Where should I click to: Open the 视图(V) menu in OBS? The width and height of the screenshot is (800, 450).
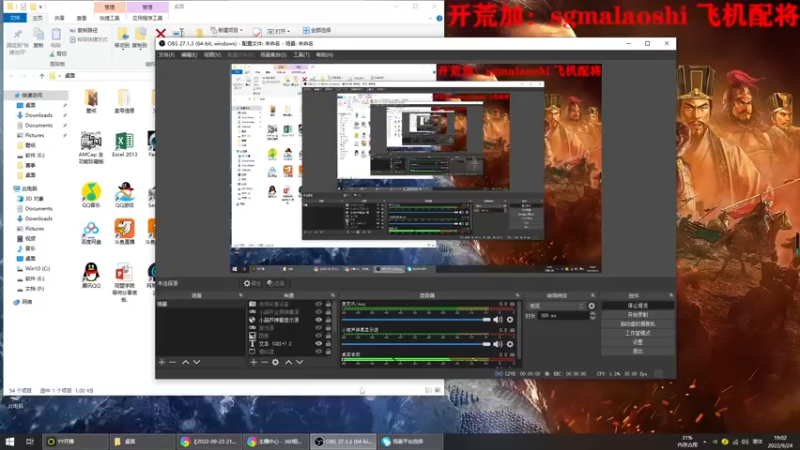click(212, 55)
